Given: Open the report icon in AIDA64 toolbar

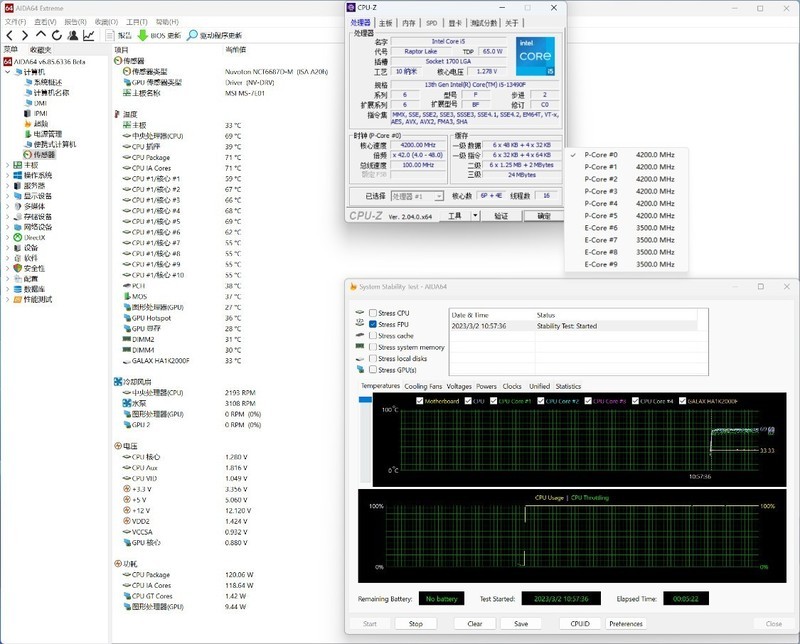Looking at the screenshot, I should coord(109,35).
